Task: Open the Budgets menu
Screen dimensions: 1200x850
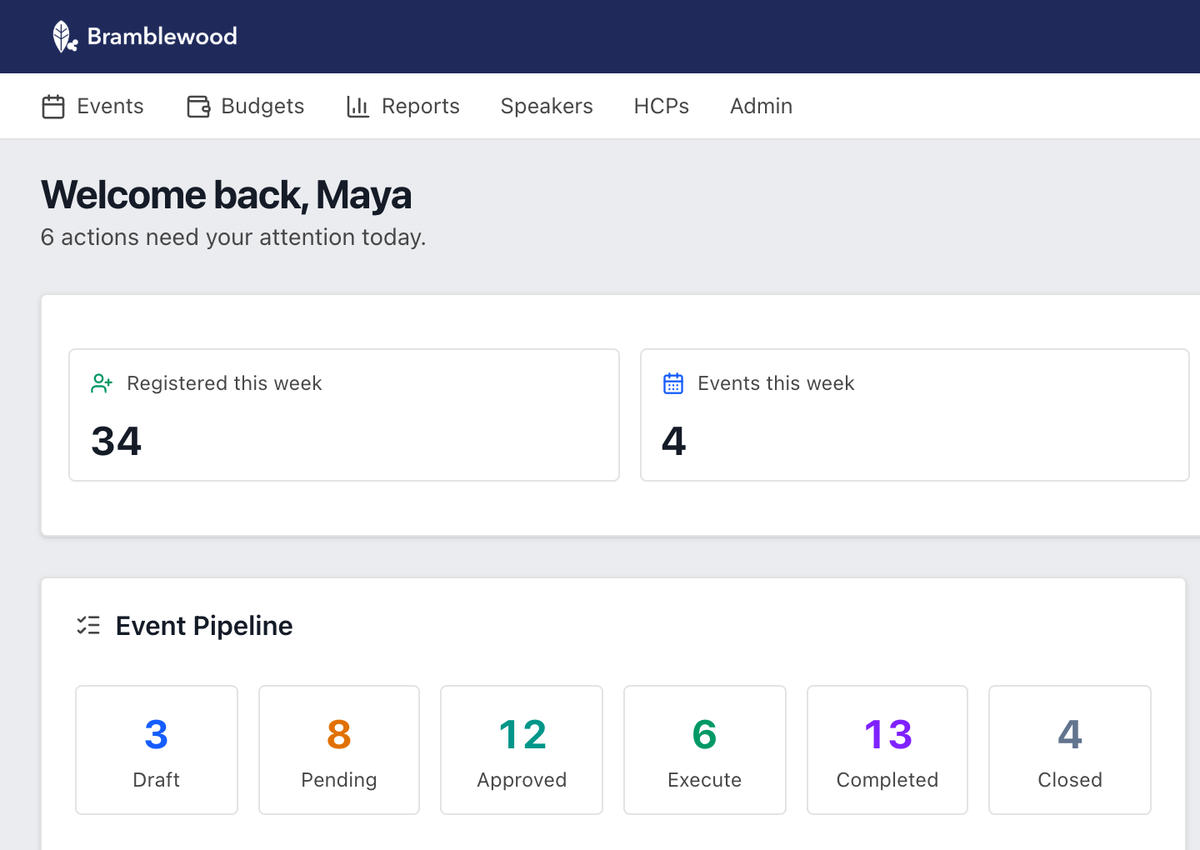Action: (246, 106)
